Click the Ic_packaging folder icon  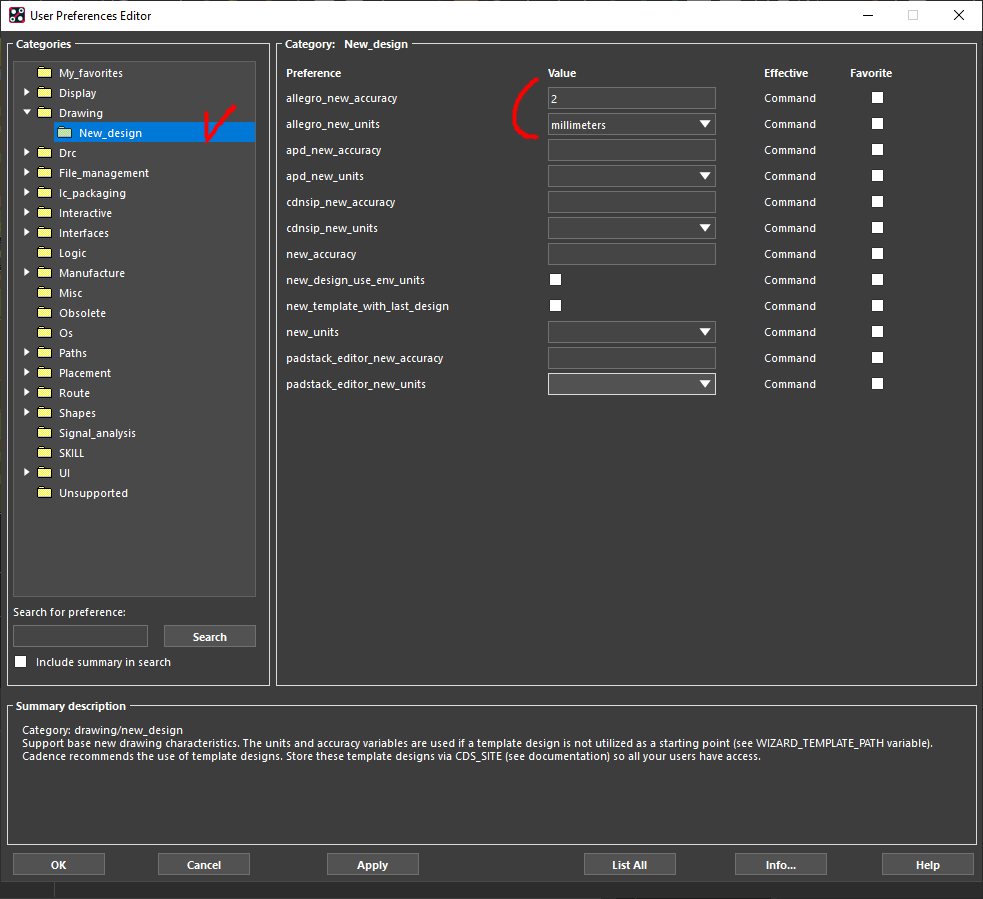tap(45, 193)
